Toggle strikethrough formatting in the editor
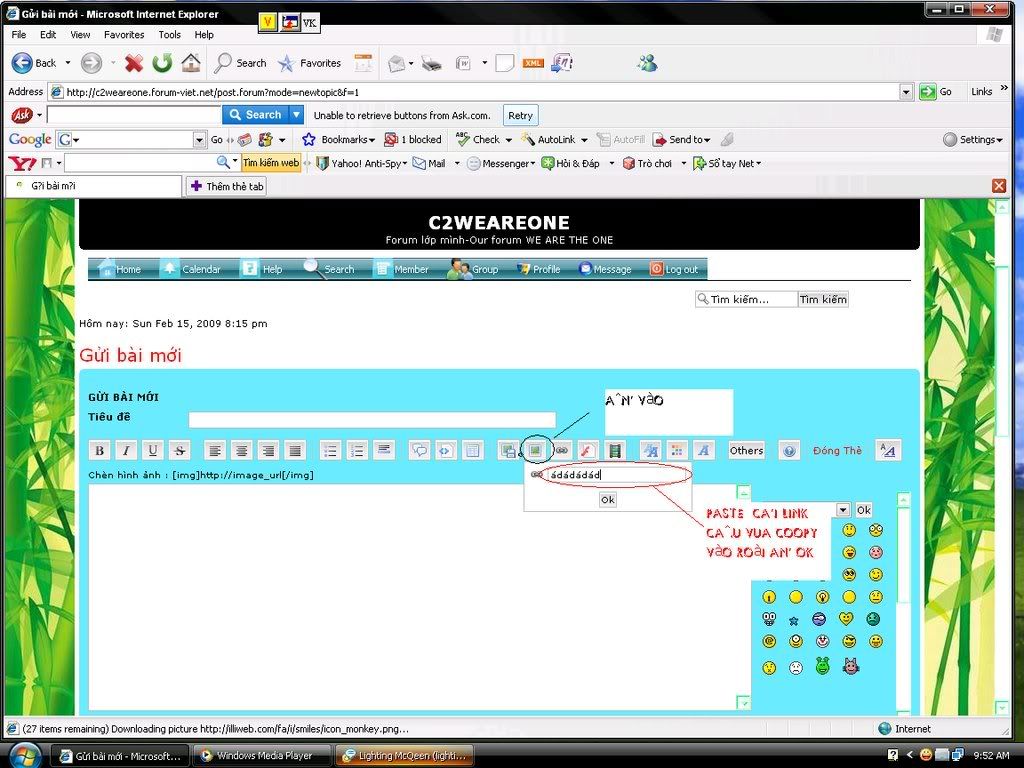Screen dimensions: 1024x768 180,450
